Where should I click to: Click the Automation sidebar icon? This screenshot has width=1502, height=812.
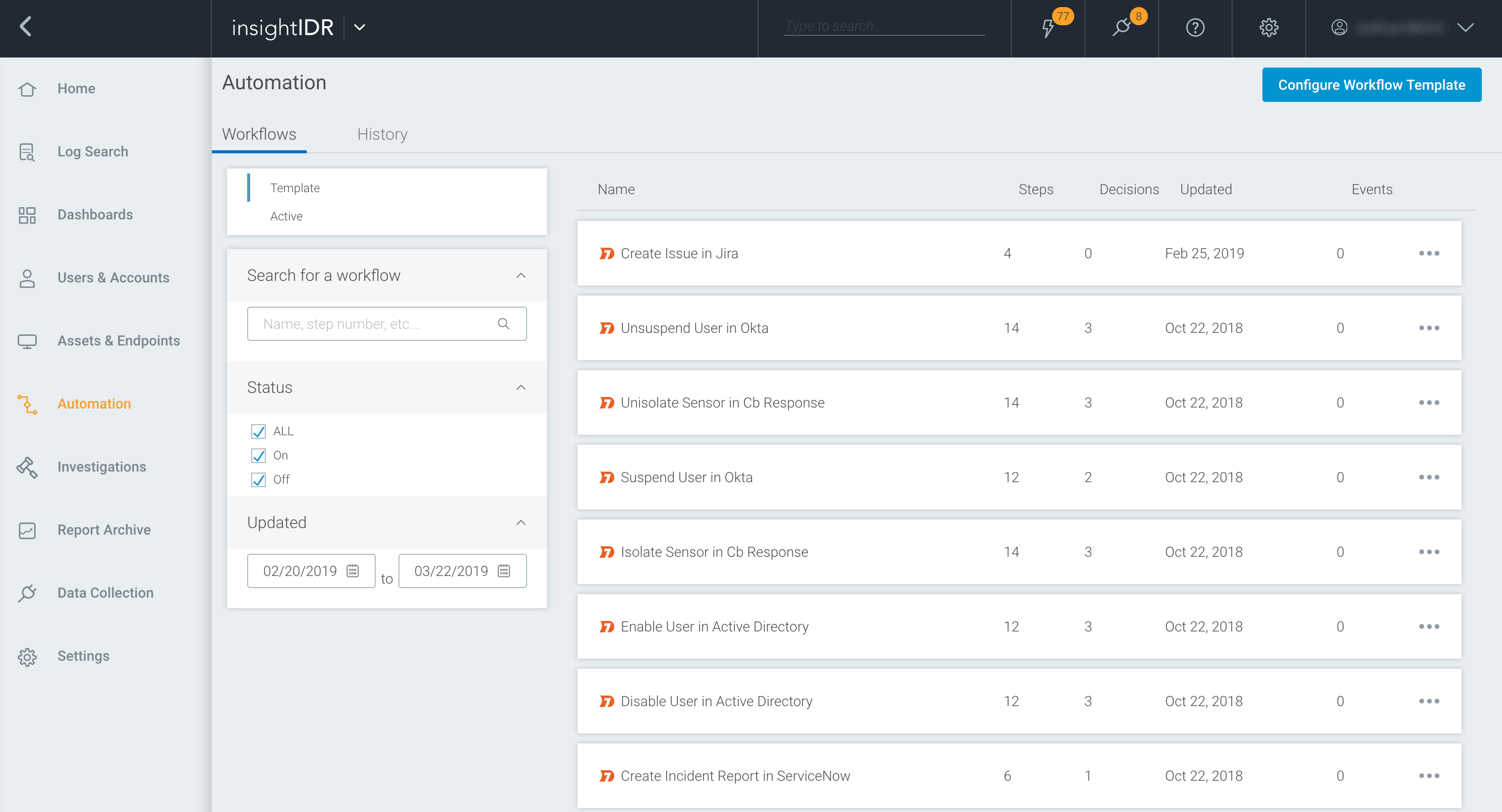(x=27, y=403)
